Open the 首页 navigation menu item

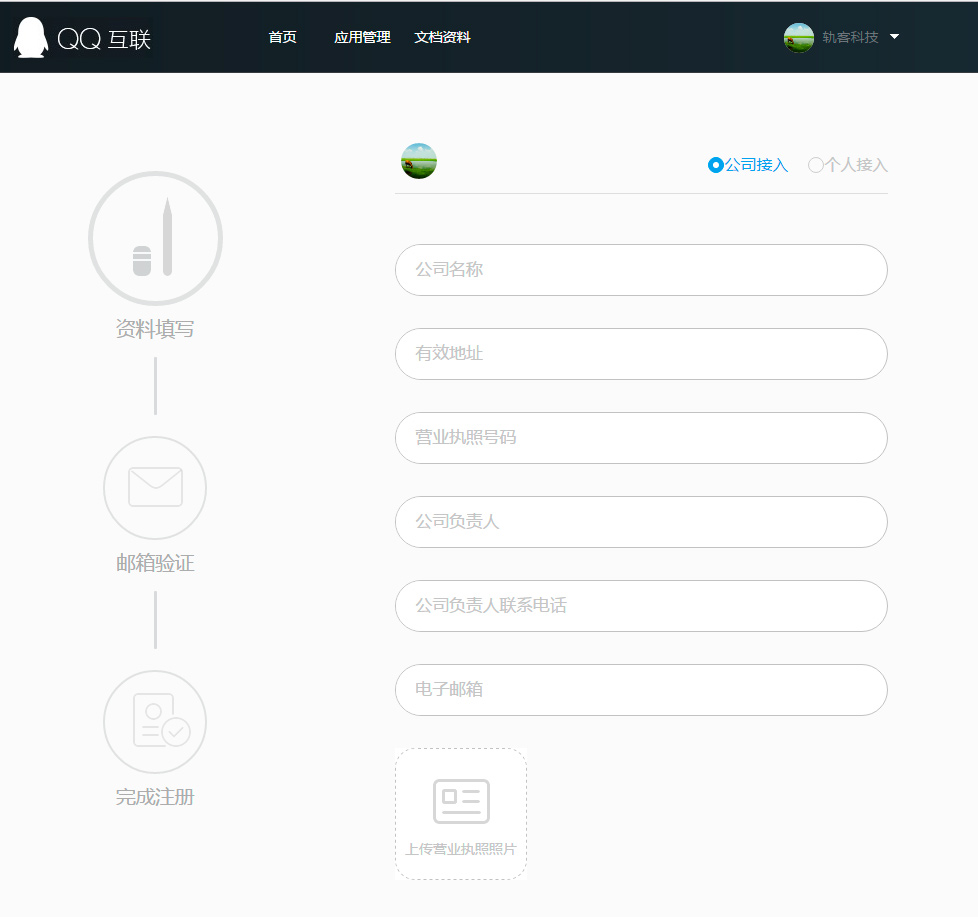(x=282, y=38)
